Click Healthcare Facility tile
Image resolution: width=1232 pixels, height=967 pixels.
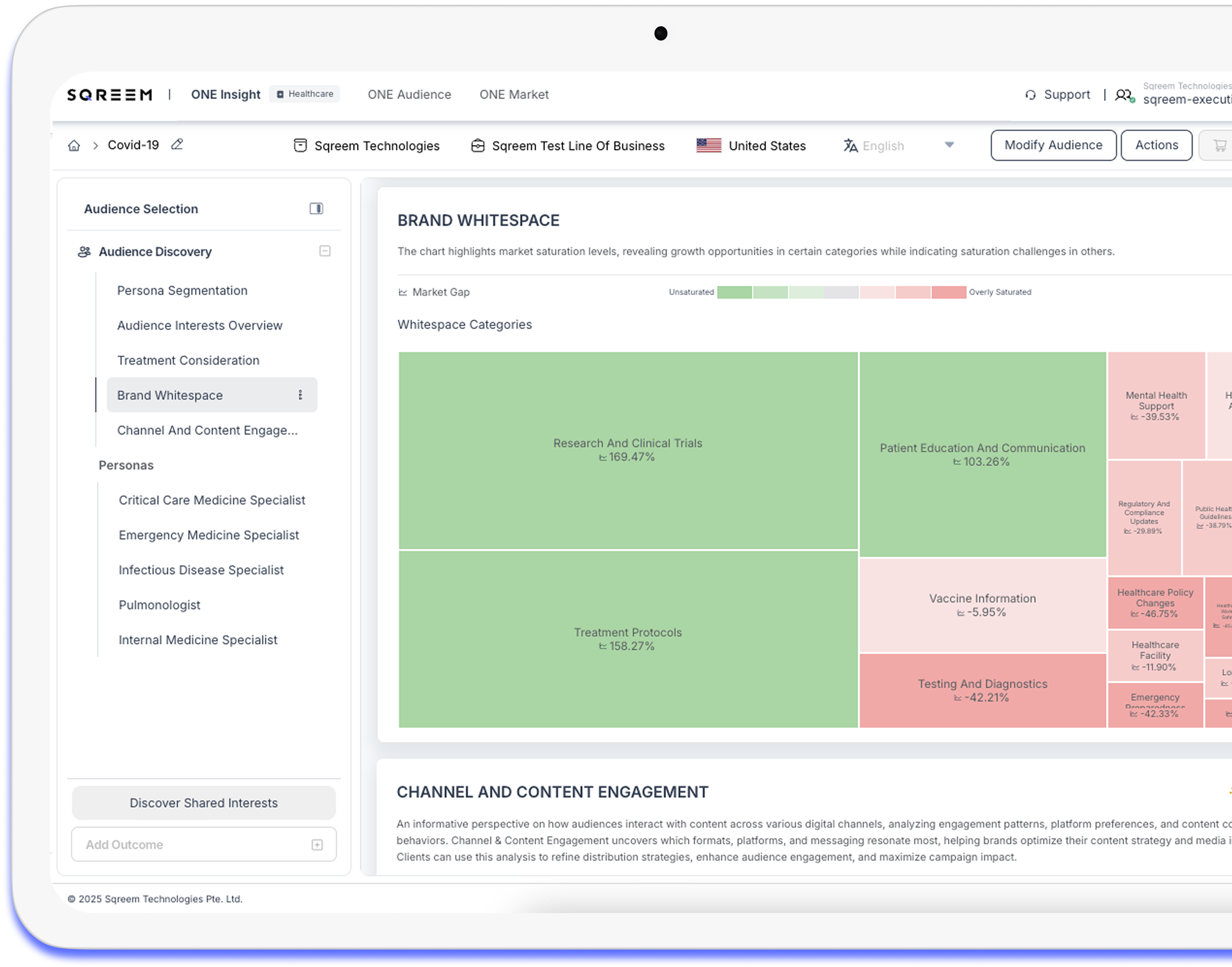pos(1155,656)
